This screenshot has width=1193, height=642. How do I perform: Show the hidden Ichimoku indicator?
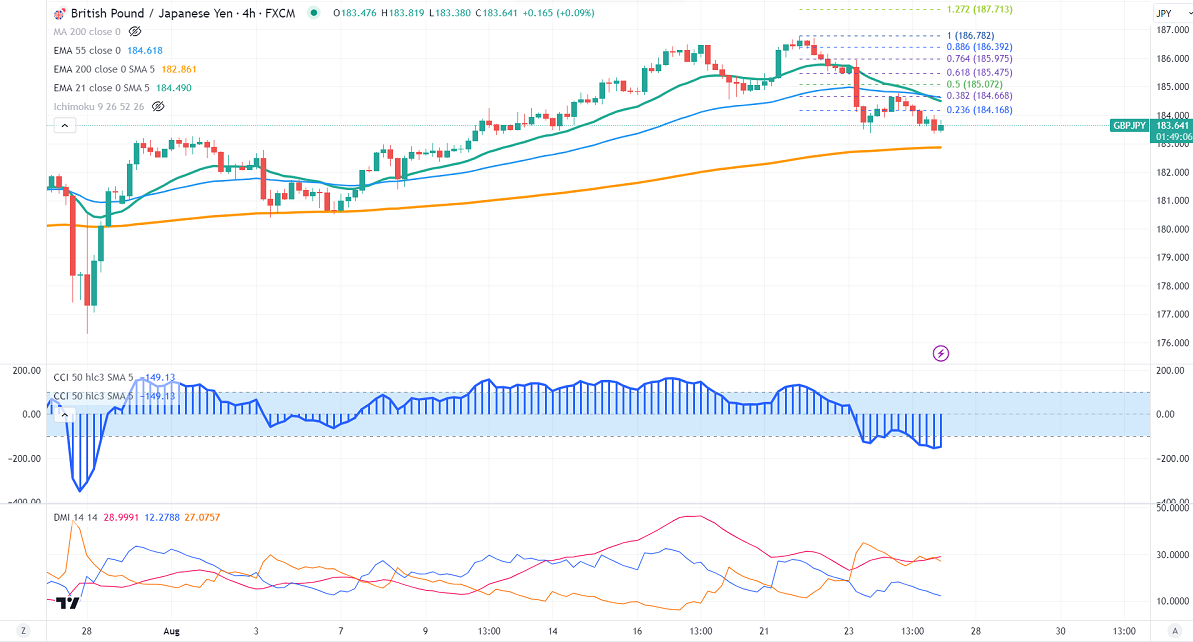click(x=157, y=106)
